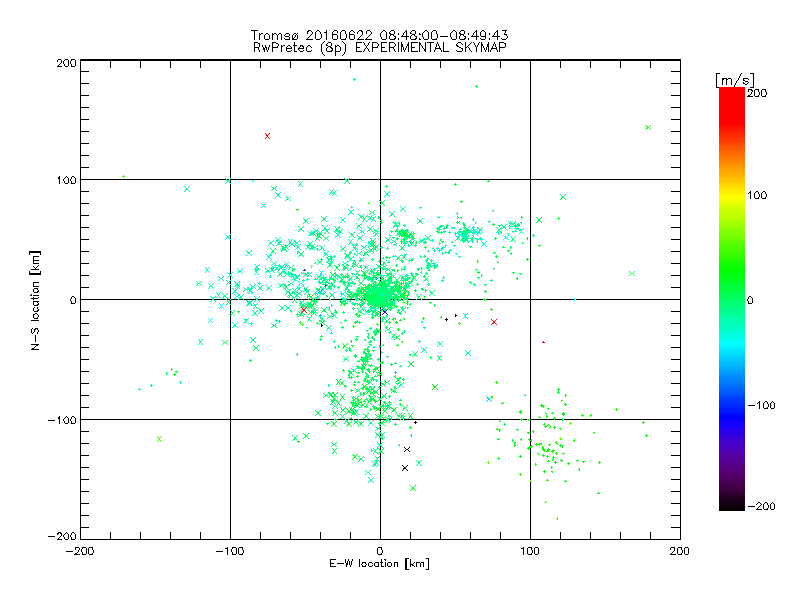Click the title line 'Tromsø 20160622 08:48:00-08:49:43'
This screenshot has height=600, width=800.
379,35
